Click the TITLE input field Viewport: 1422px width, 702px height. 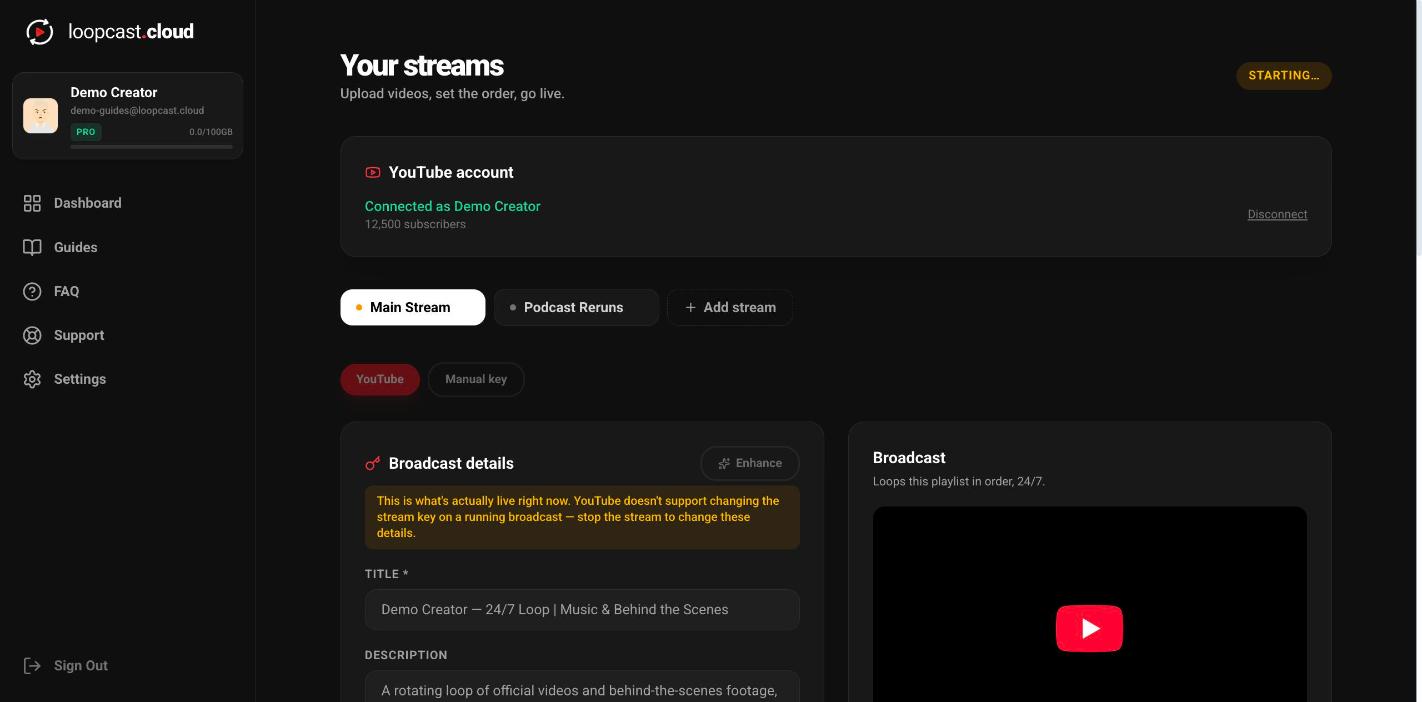pos(582,610)
